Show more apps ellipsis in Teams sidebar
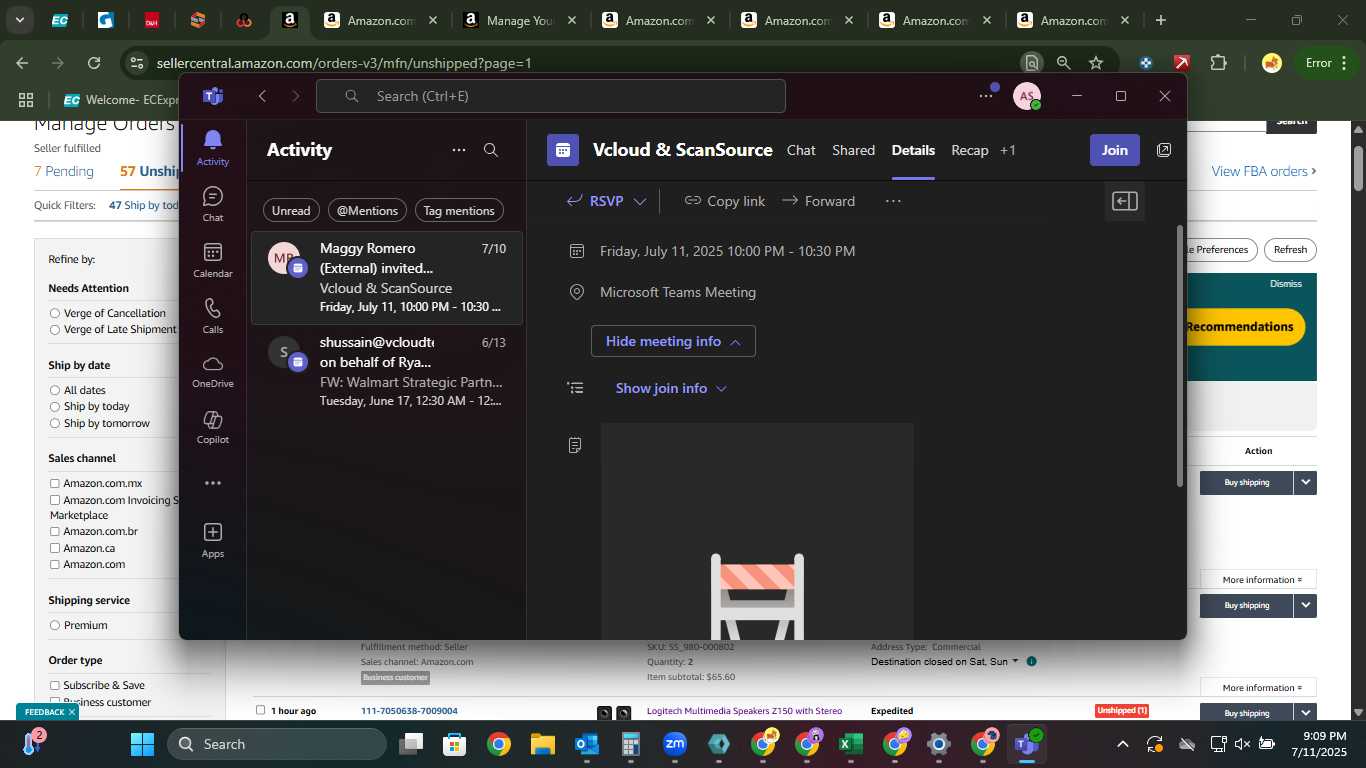This screenshot has width=1366, height=768. pos(212,483)
